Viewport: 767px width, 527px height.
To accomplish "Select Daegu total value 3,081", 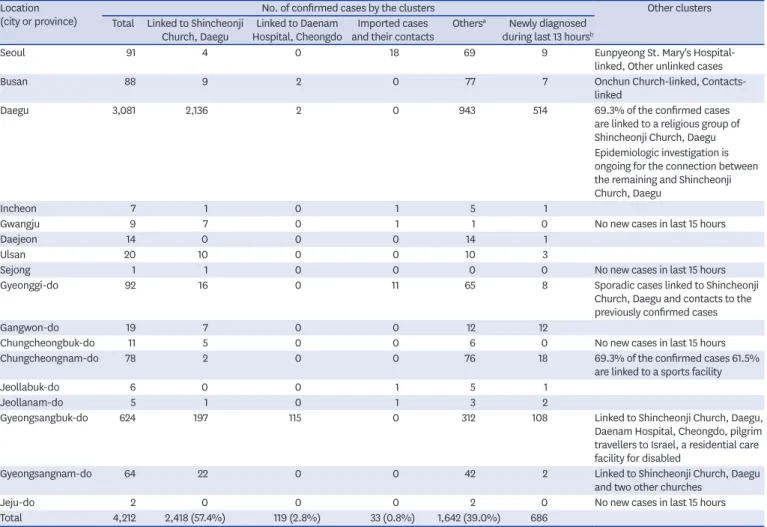I will [x=124, y=110].
